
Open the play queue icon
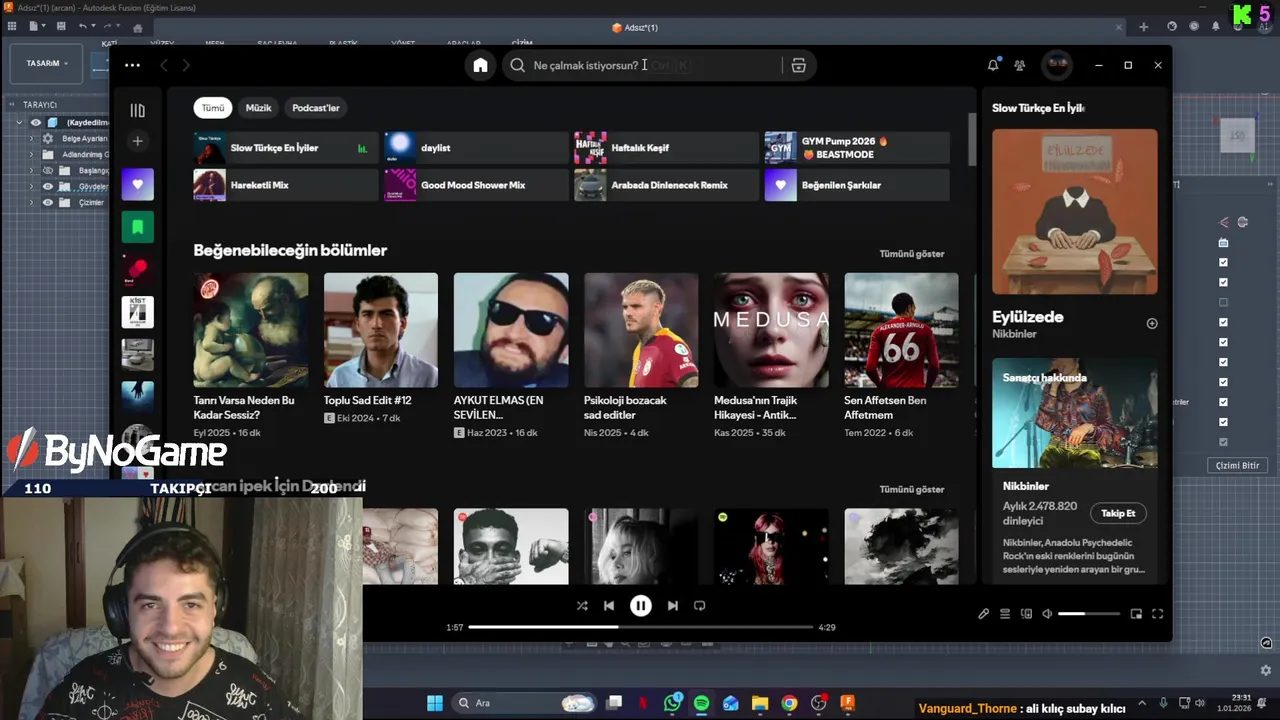[1005, 614]
